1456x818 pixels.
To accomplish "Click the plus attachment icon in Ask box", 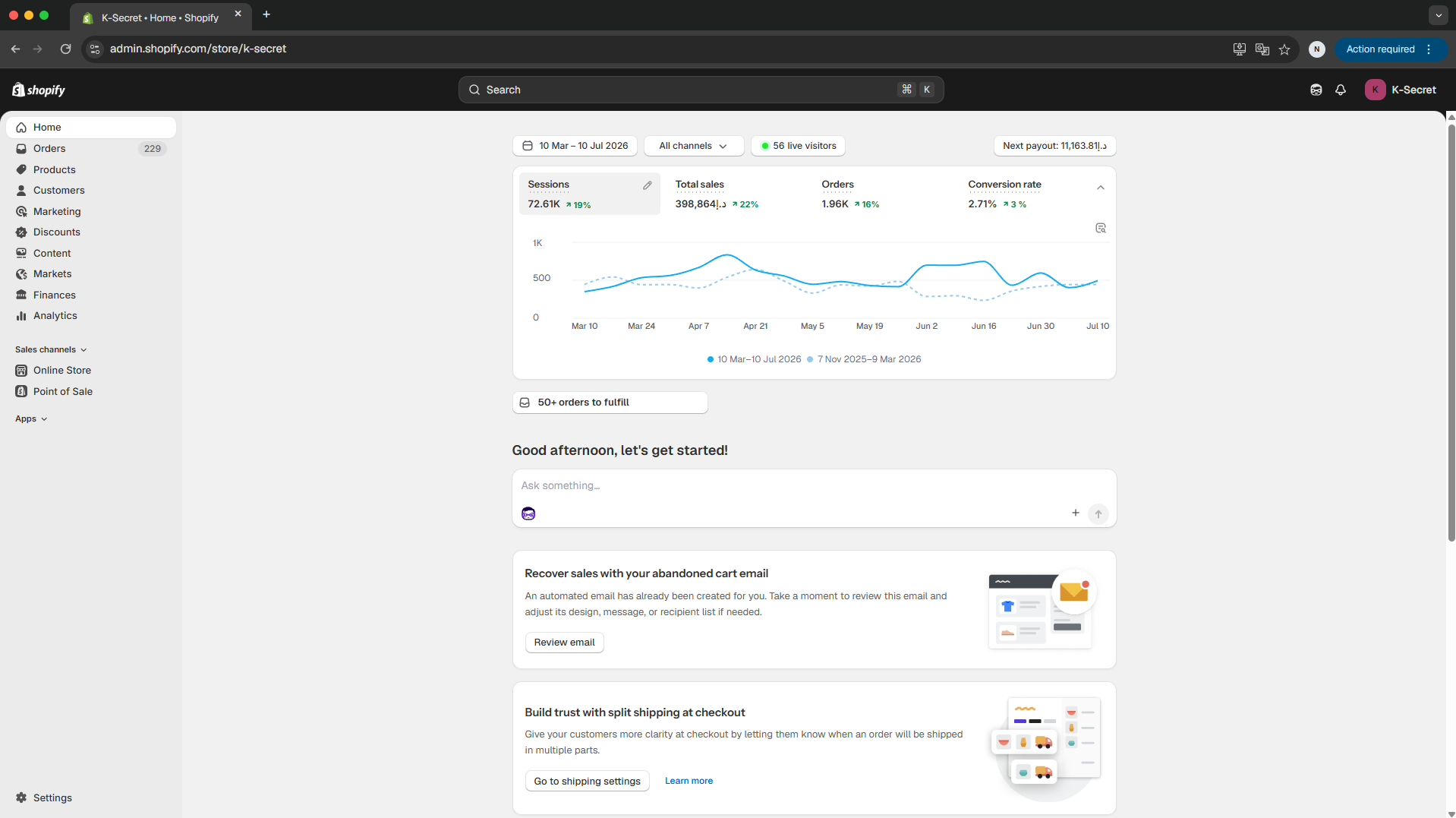I will click(x=1076, y=513).
